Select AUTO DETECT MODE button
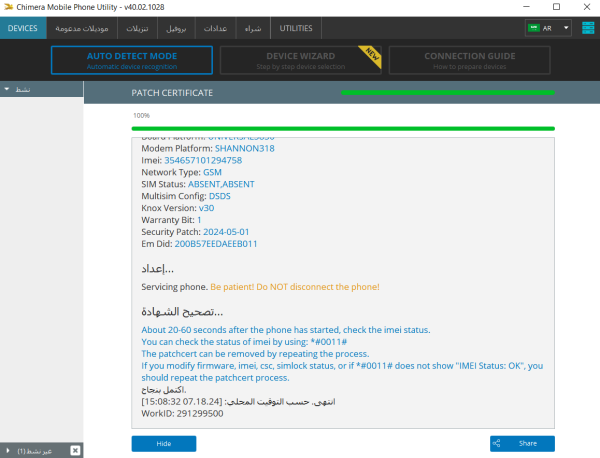 132,60
